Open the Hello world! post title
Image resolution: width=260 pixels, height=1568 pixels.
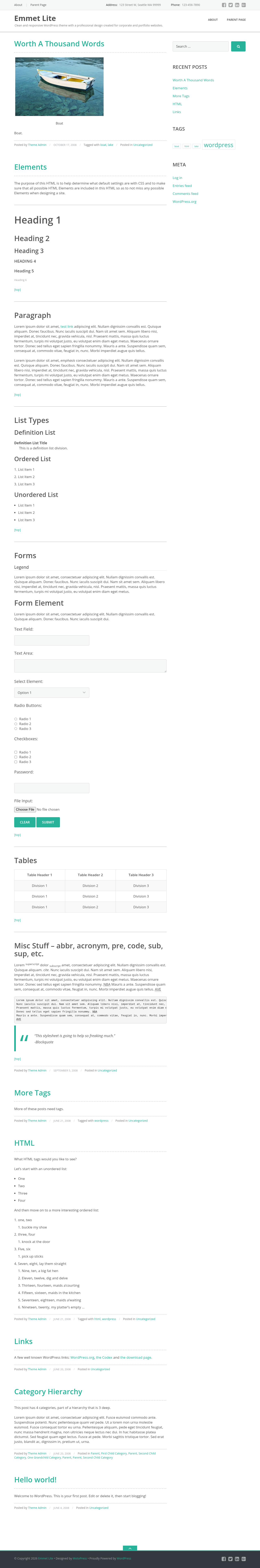pyautogui.click(x=35, y=1480)
